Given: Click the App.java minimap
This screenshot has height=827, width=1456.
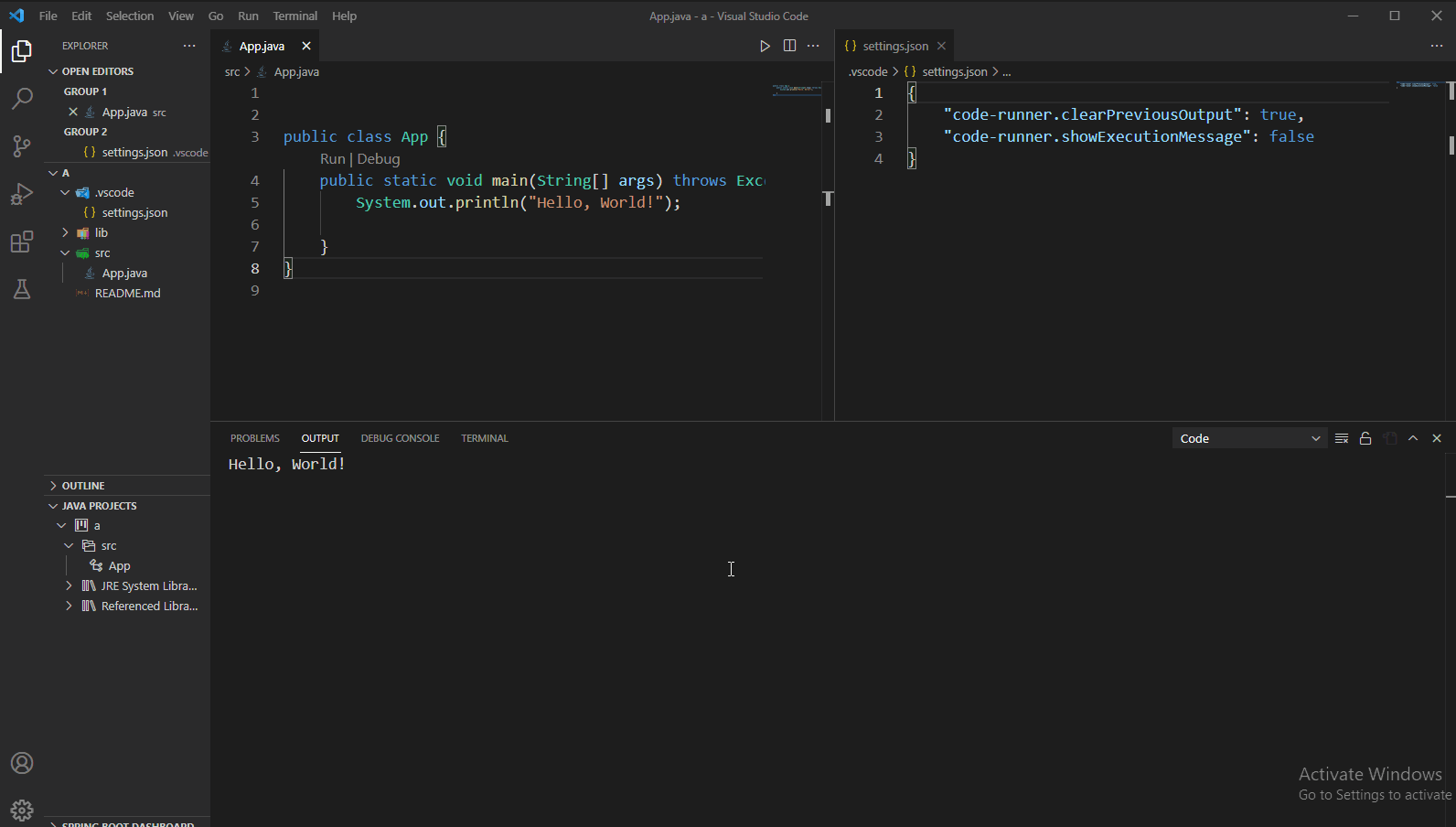Looking at the screenshot, I should tap(797, 90).
